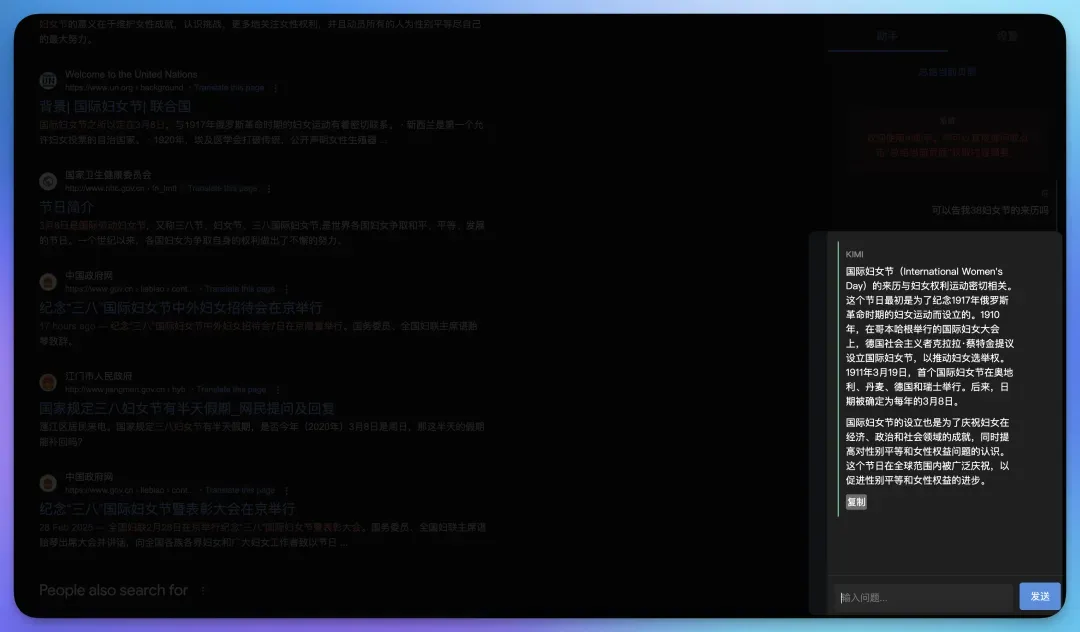Open the three-dot menu for the nhc.gov.cn result
Image resolution: width=1080 pixels, height=632 pixels.
(x=268, y=188)
